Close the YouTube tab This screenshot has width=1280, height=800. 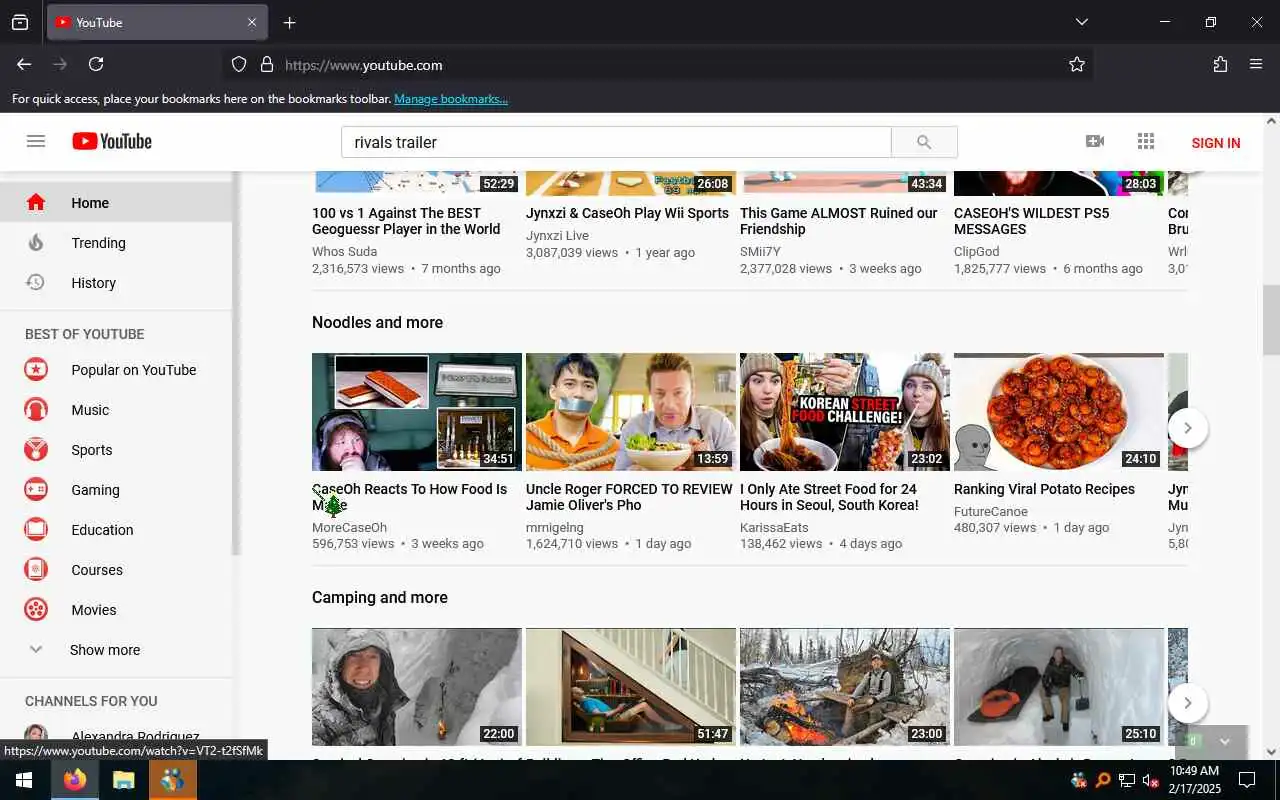click(252, 22)
